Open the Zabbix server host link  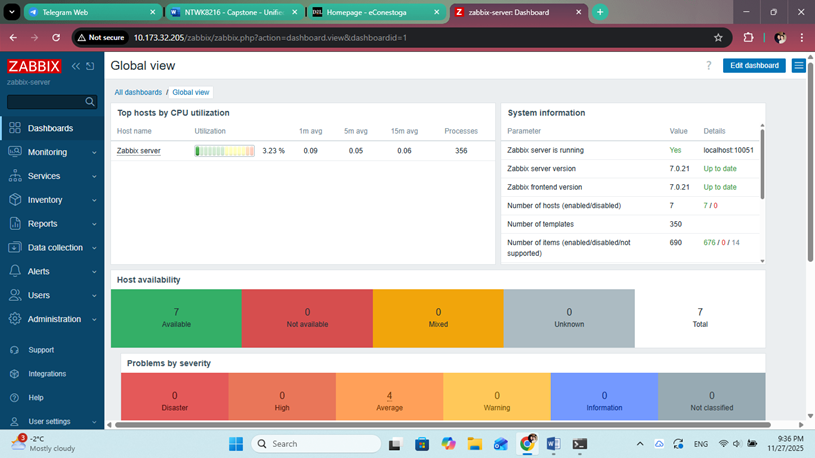pos(138,151)
